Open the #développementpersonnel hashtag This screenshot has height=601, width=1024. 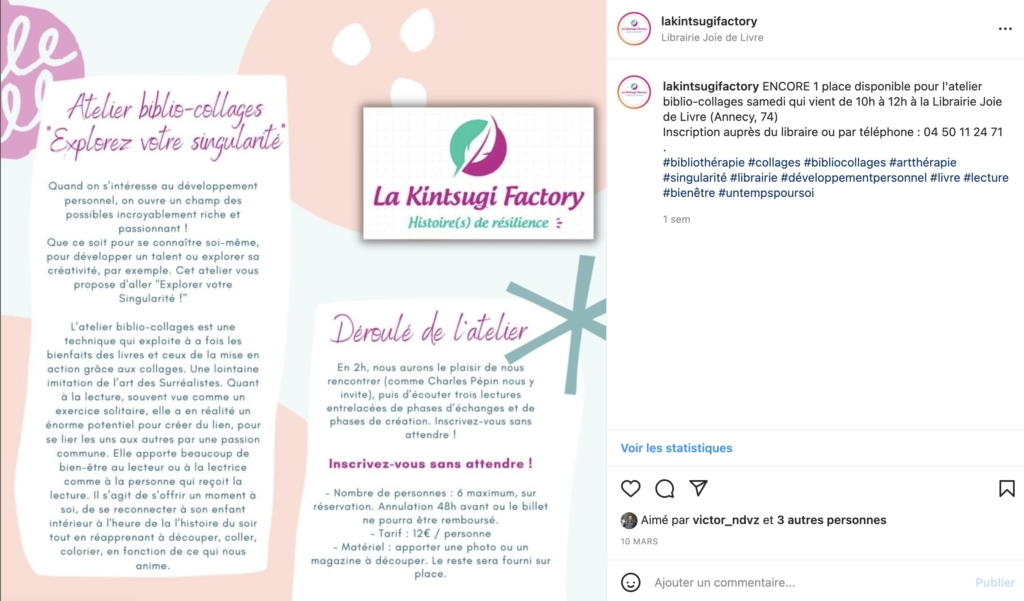point(853,178)
